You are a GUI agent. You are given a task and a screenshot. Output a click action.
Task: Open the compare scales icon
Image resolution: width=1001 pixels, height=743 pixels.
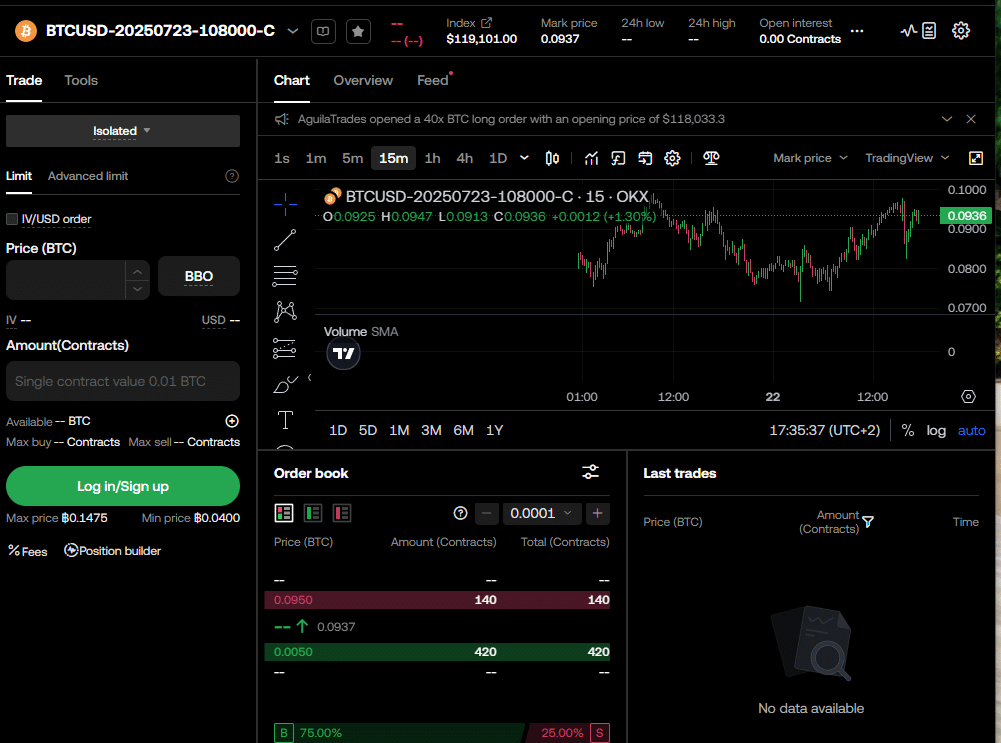tap(711, 158)
